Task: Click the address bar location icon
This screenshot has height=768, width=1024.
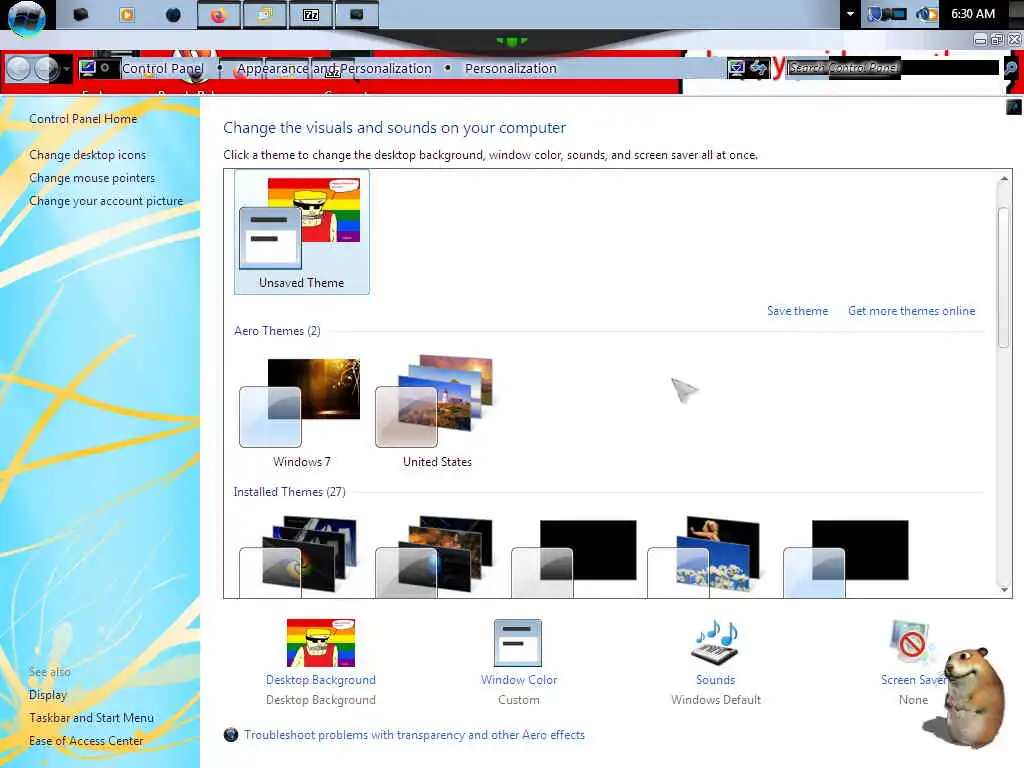Action: coord(88,67)
